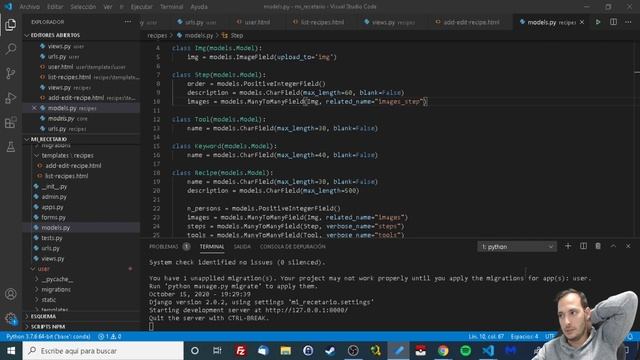Open the Archivo menu
The image size is (640, 360).
click(30, 7)
